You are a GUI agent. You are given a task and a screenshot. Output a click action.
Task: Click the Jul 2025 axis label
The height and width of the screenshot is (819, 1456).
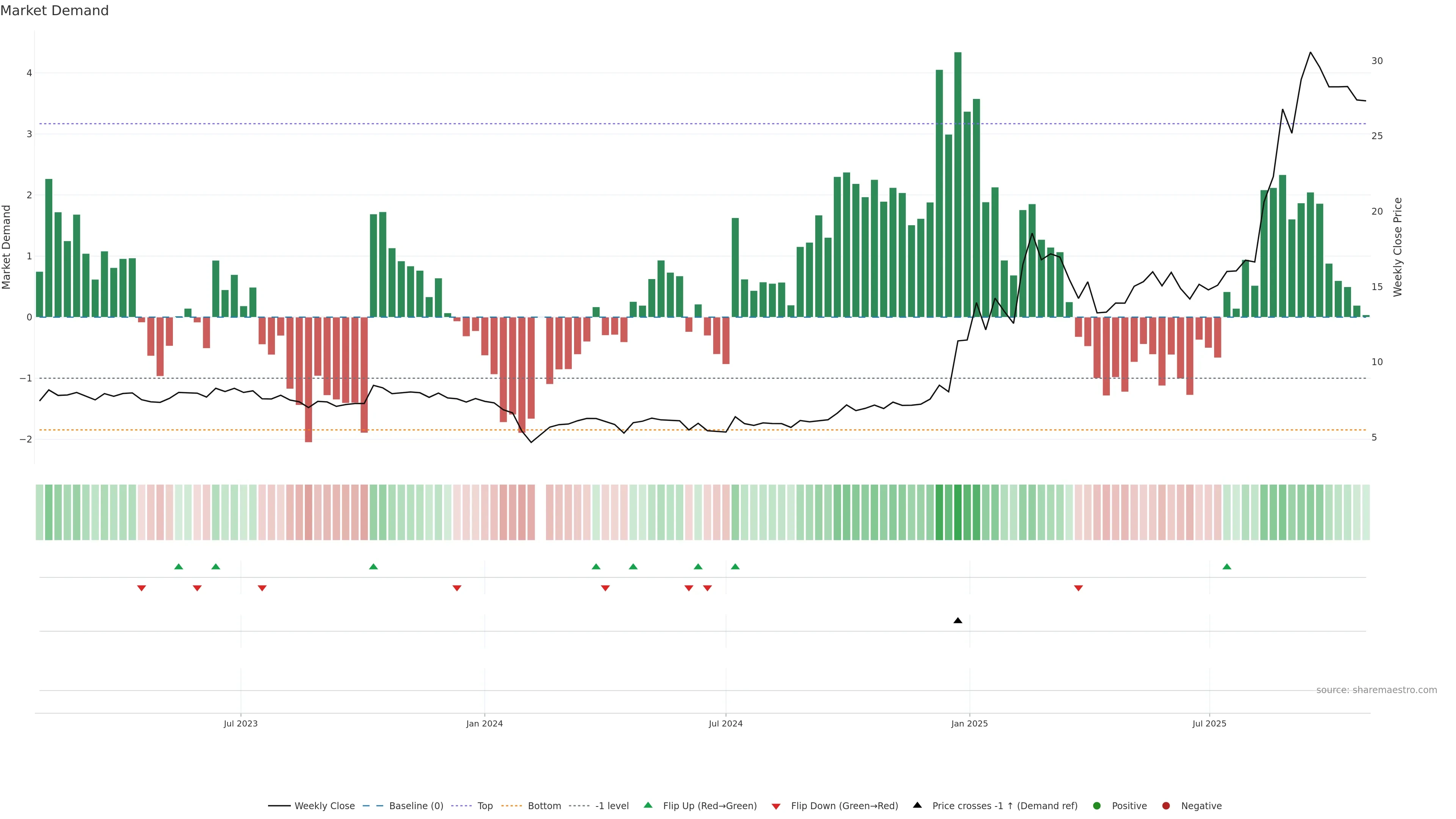[x=1210, y=723]
